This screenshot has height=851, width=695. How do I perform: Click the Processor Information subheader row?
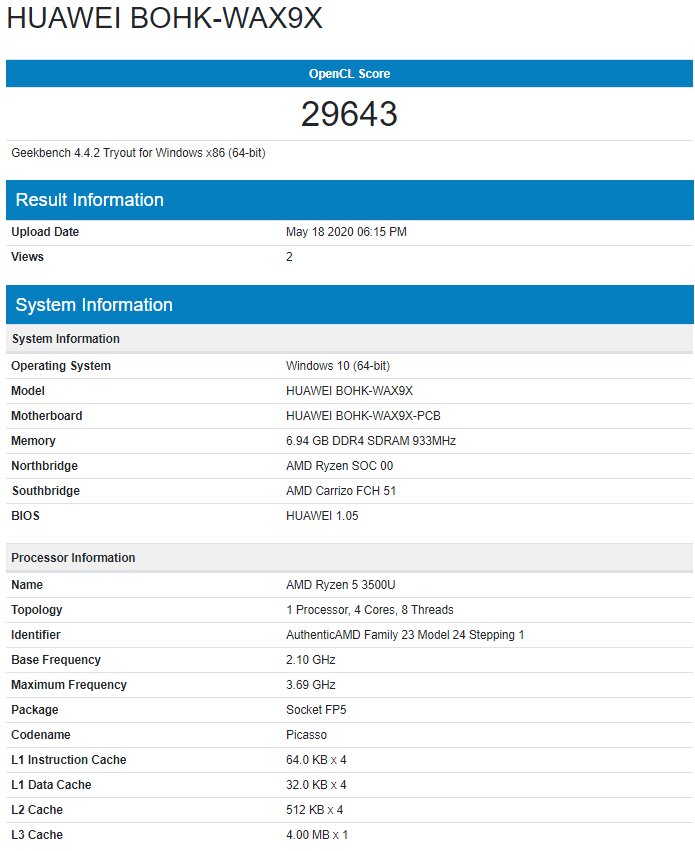tap(349, 557)
